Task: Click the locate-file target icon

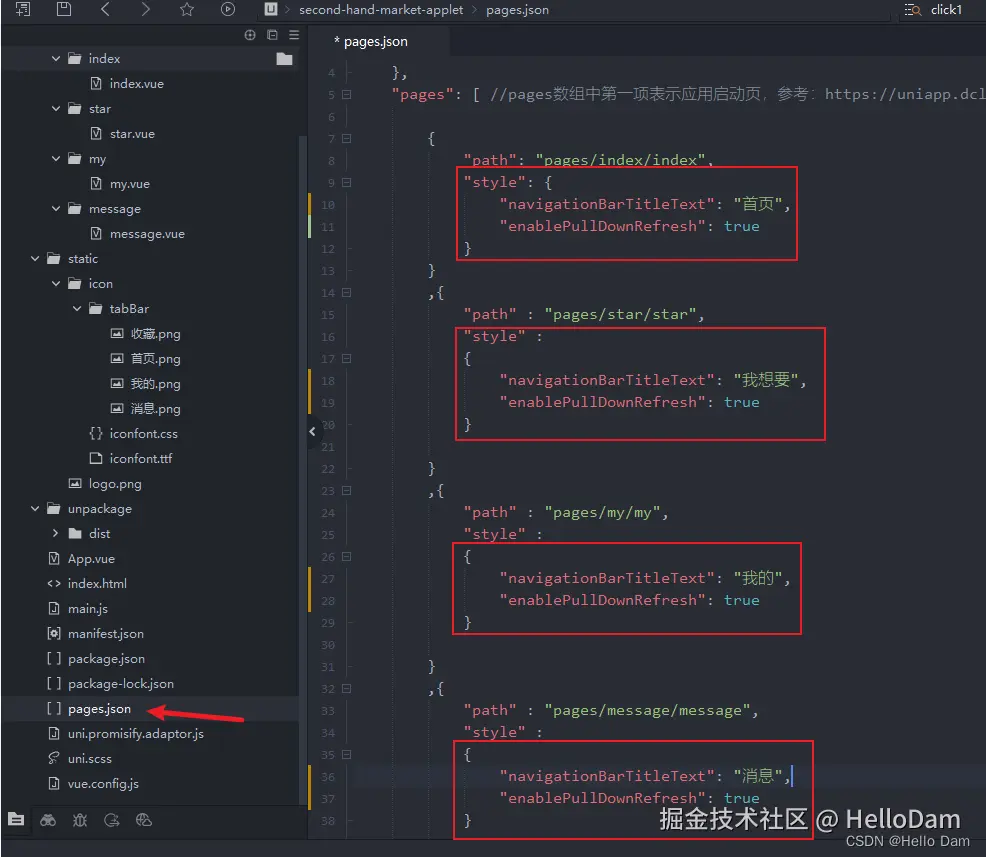Action: coord(250,35)
